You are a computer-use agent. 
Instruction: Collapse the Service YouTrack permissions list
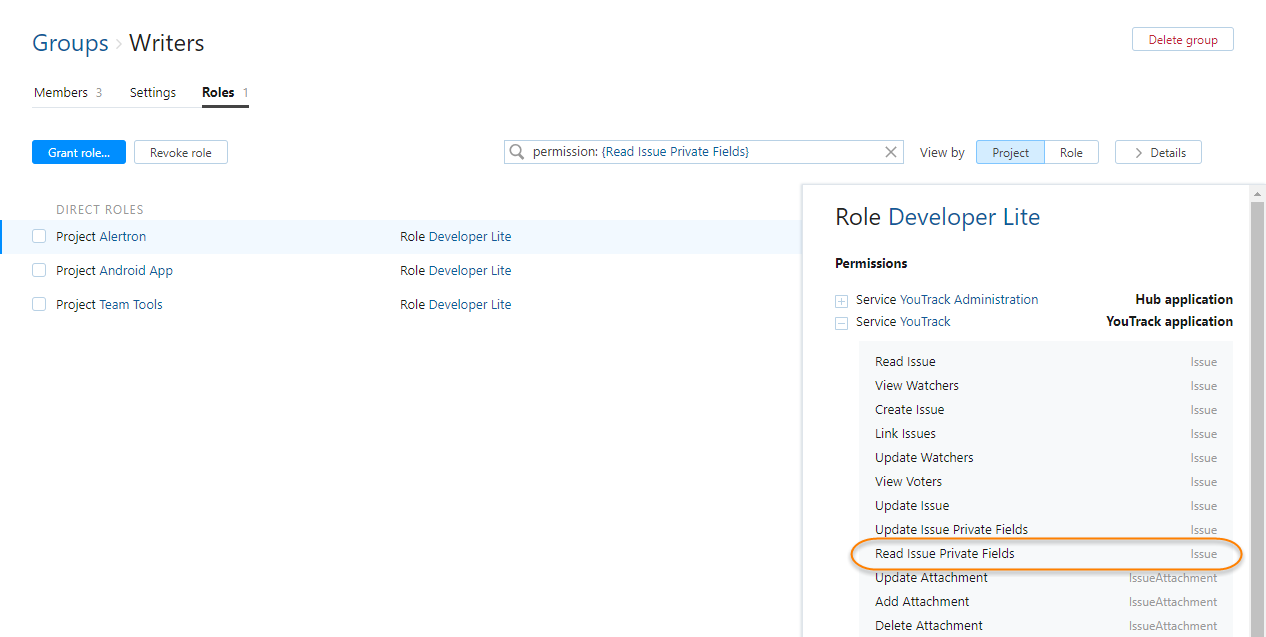(x=841, y=322)
